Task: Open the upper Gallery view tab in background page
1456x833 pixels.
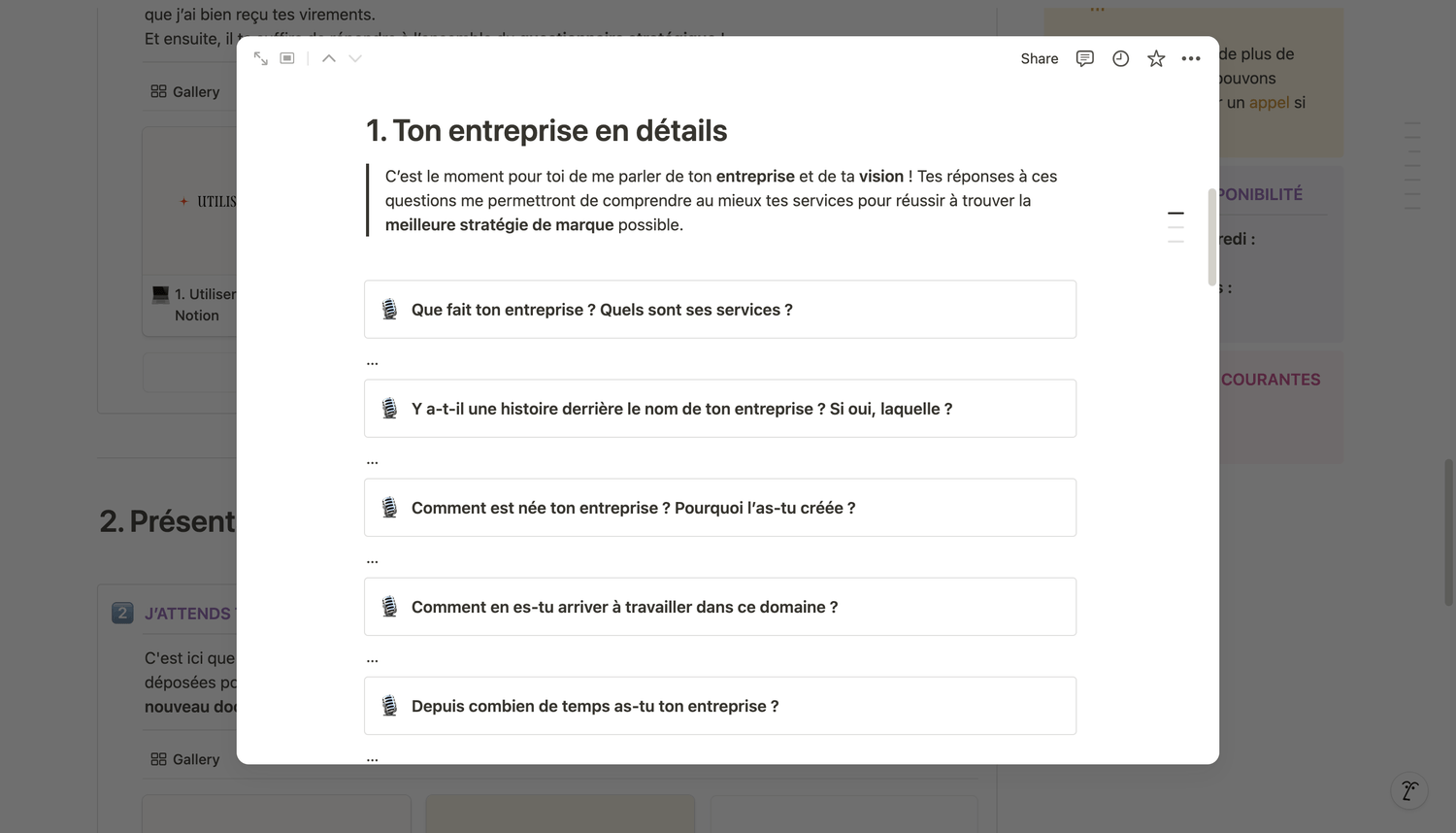Action: [x=185, y=91]
